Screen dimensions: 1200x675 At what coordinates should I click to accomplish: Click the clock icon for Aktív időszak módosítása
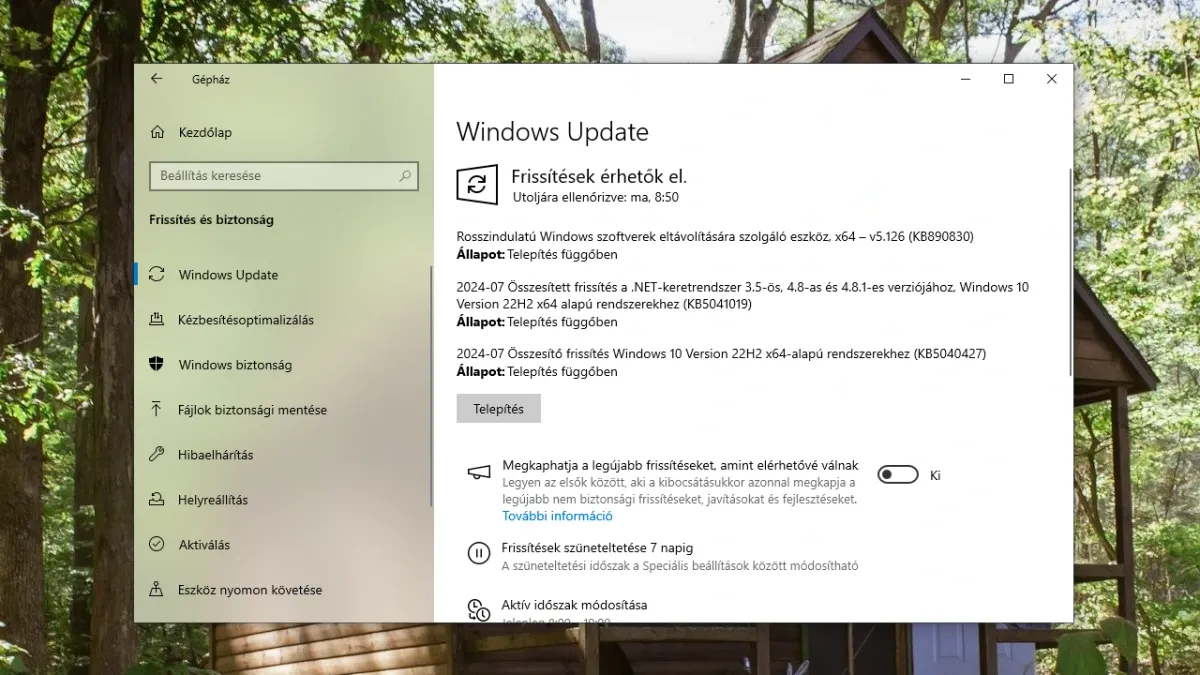[479, 608]
